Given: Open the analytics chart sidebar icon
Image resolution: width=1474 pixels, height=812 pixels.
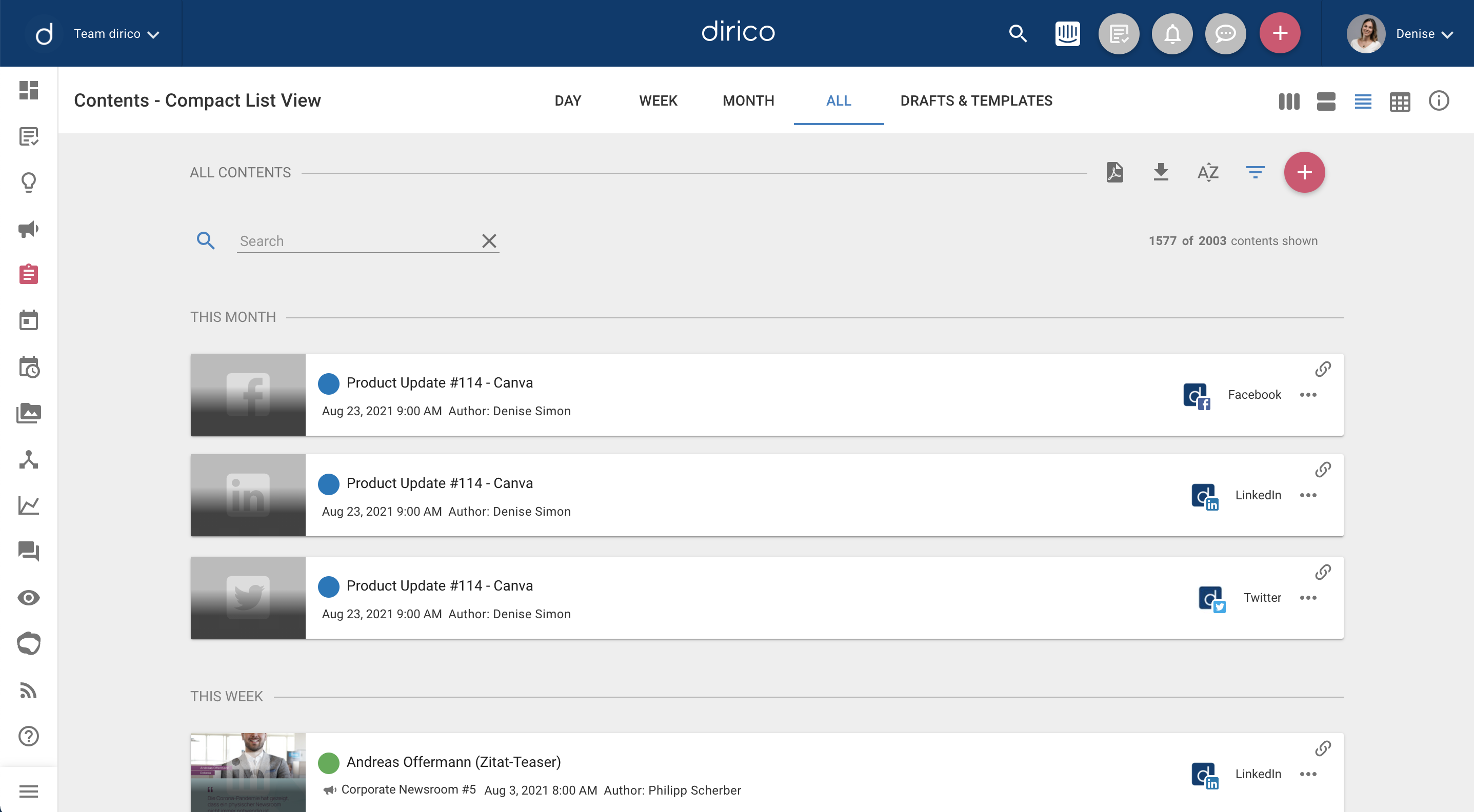Looking at the screenshot, I should point(29,505).
